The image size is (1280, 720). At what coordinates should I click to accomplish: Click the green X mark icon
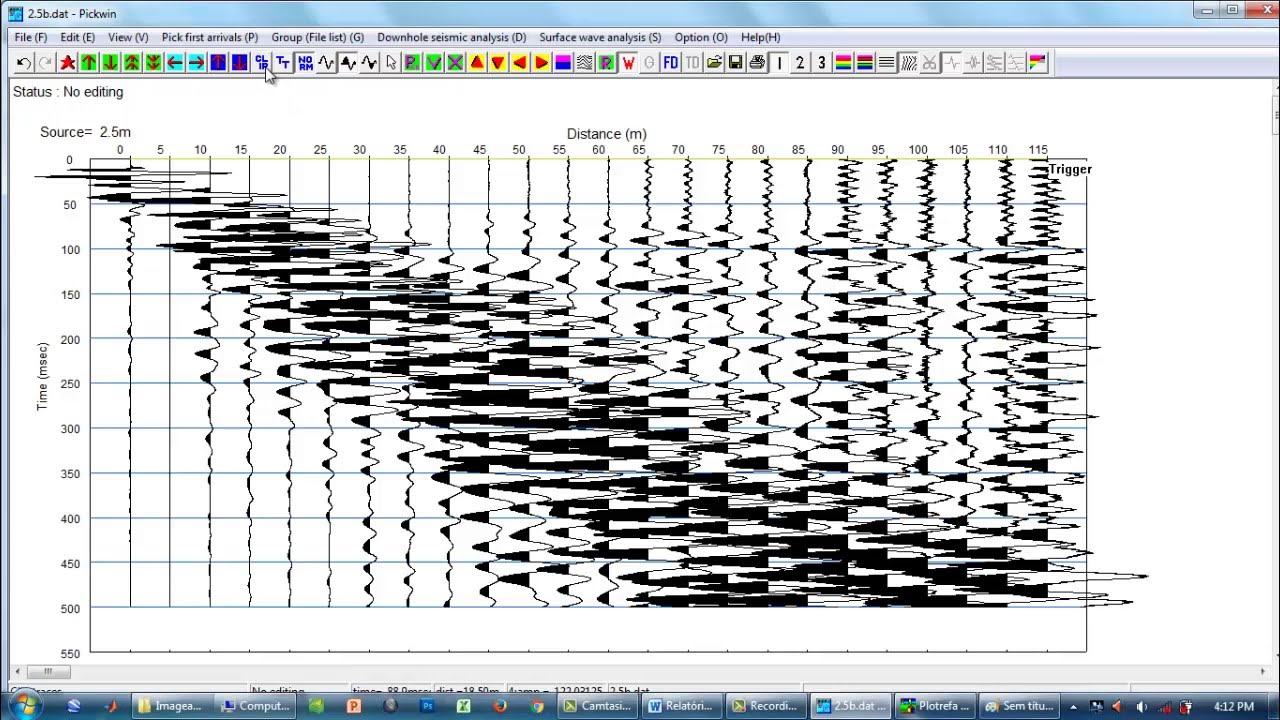point(455,63)
